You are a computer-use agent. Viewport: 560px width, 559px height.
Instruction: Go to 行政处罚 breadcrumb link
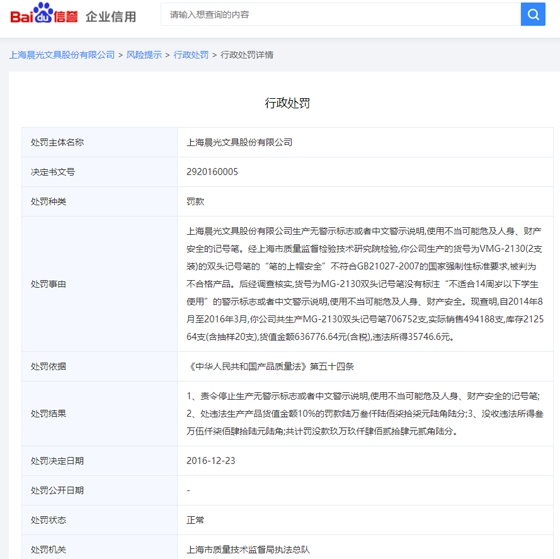[191, 55]
